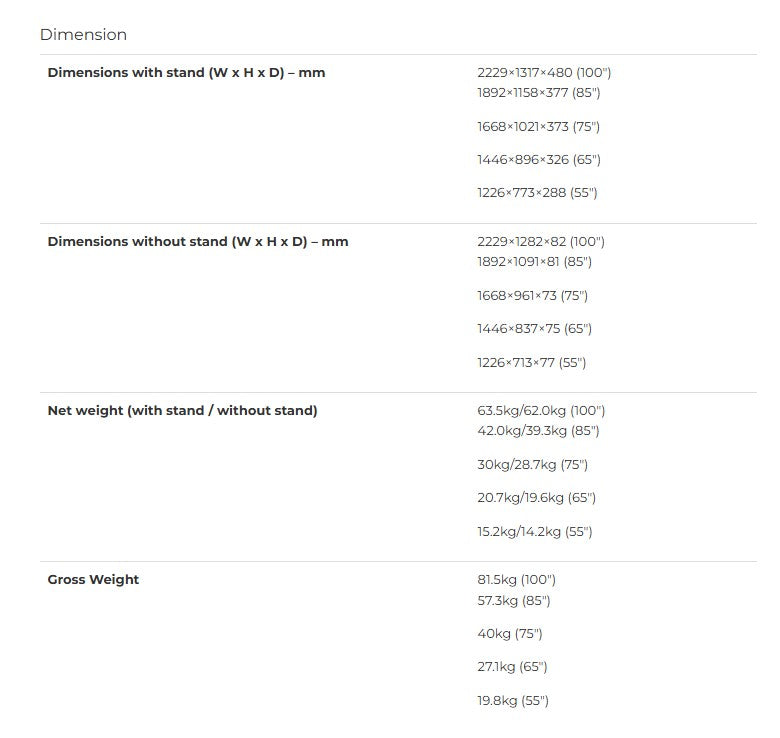This screenshot has height=738, width=780.
Task: Select the 15.2kg/14.2kg net weight entry
Action: [535, 532]
